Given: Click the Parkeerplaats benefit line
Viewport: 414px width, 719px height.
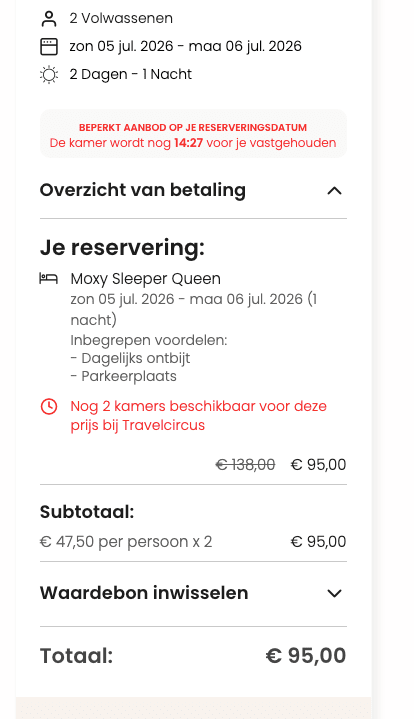Looking at the screenshot, I should [x=123, y=376].
